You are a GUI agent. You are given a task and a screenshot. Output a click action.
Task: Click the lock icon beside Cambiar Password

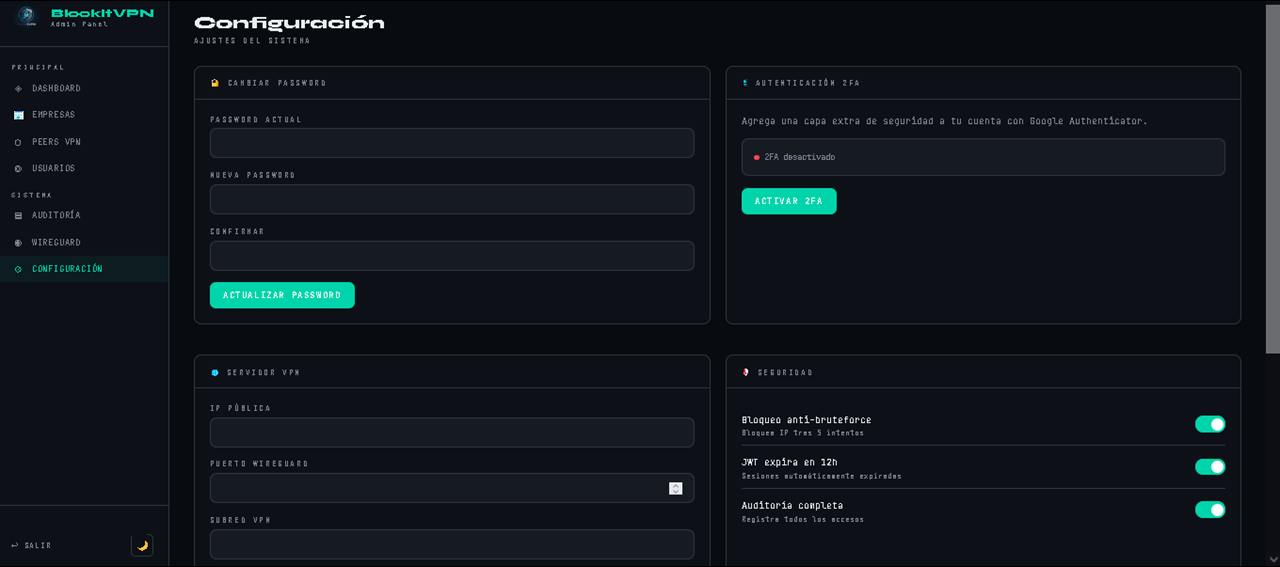(x=215, y=83)
